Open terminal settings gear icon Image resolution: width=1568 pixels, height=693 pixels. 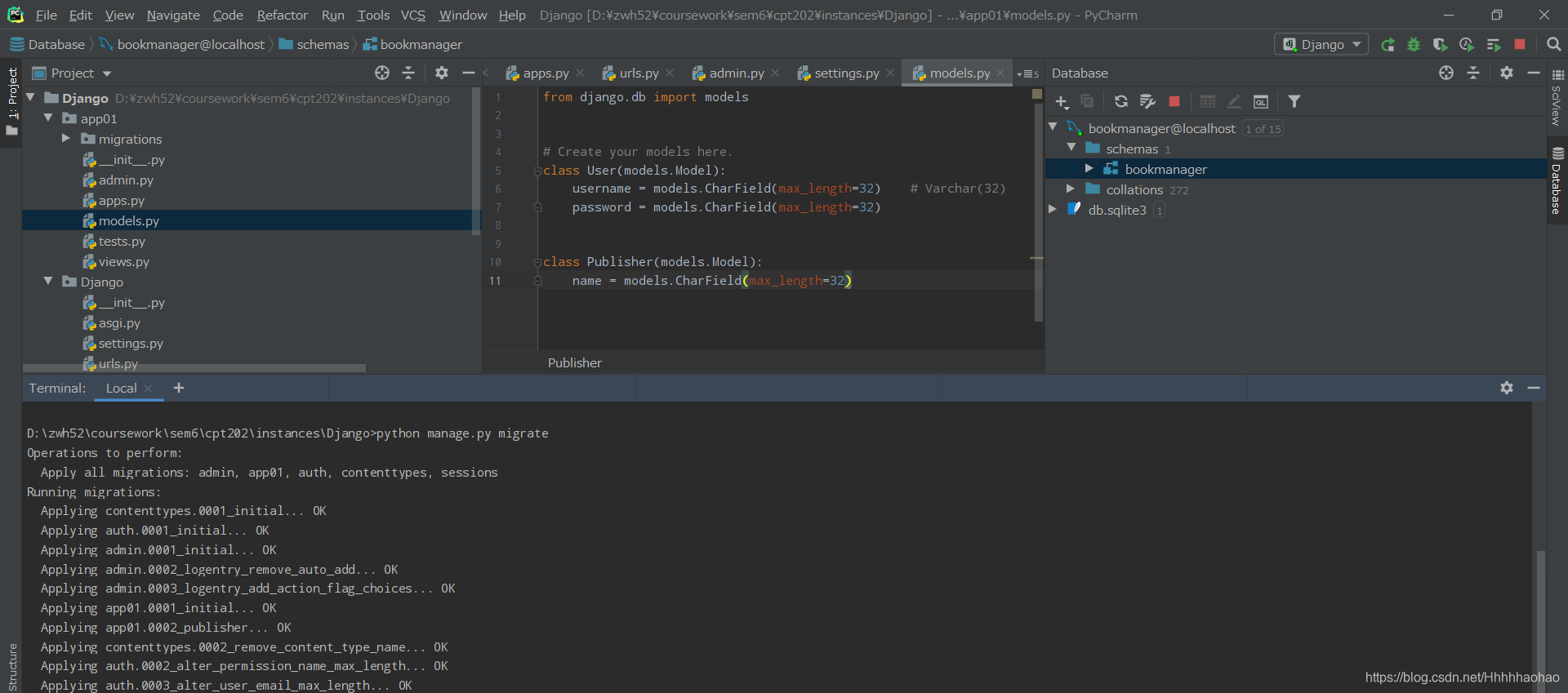click(1507, 388)
